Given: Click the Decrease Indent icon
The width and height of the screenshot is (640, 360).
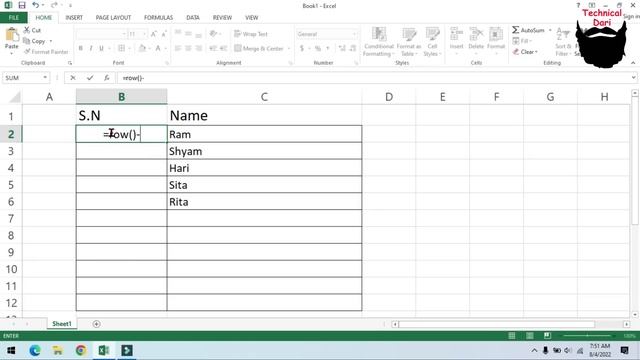Looking at the screenshot, I should (213, 48).
